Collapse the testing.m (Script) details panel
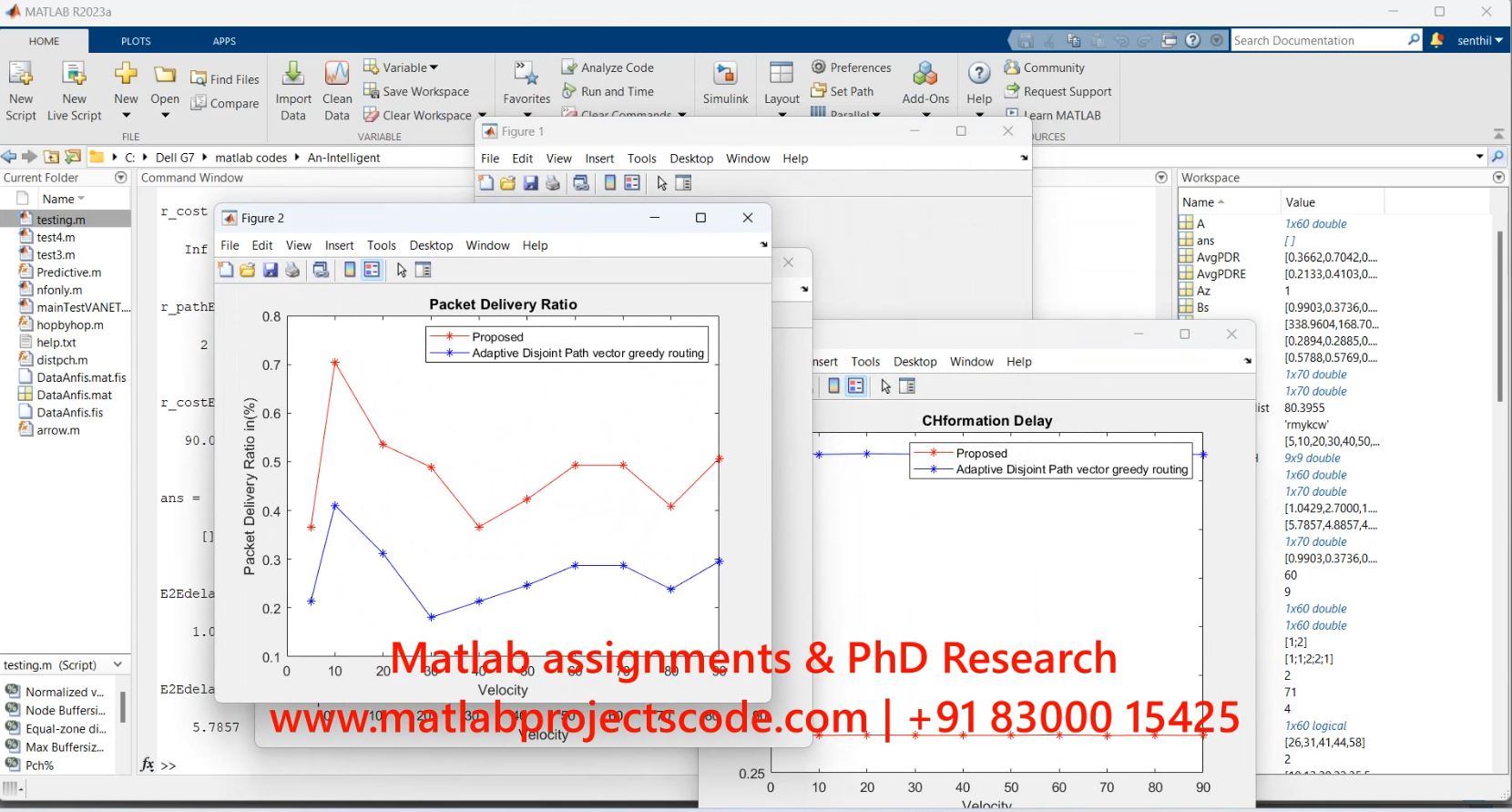The width and height of the screenshot is (1512, 812). (x=118, y=665)
